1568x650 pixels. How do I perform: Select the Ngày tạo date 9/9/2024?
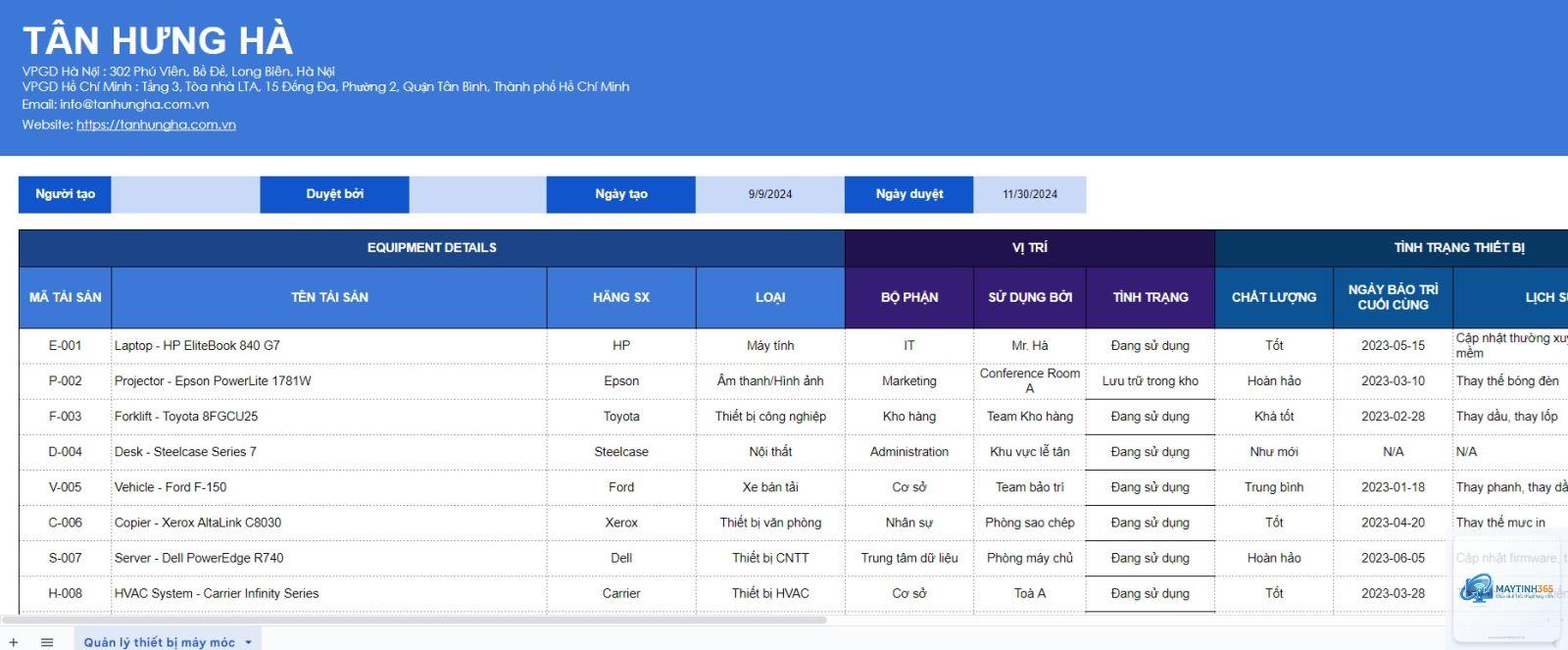(770, 194)
